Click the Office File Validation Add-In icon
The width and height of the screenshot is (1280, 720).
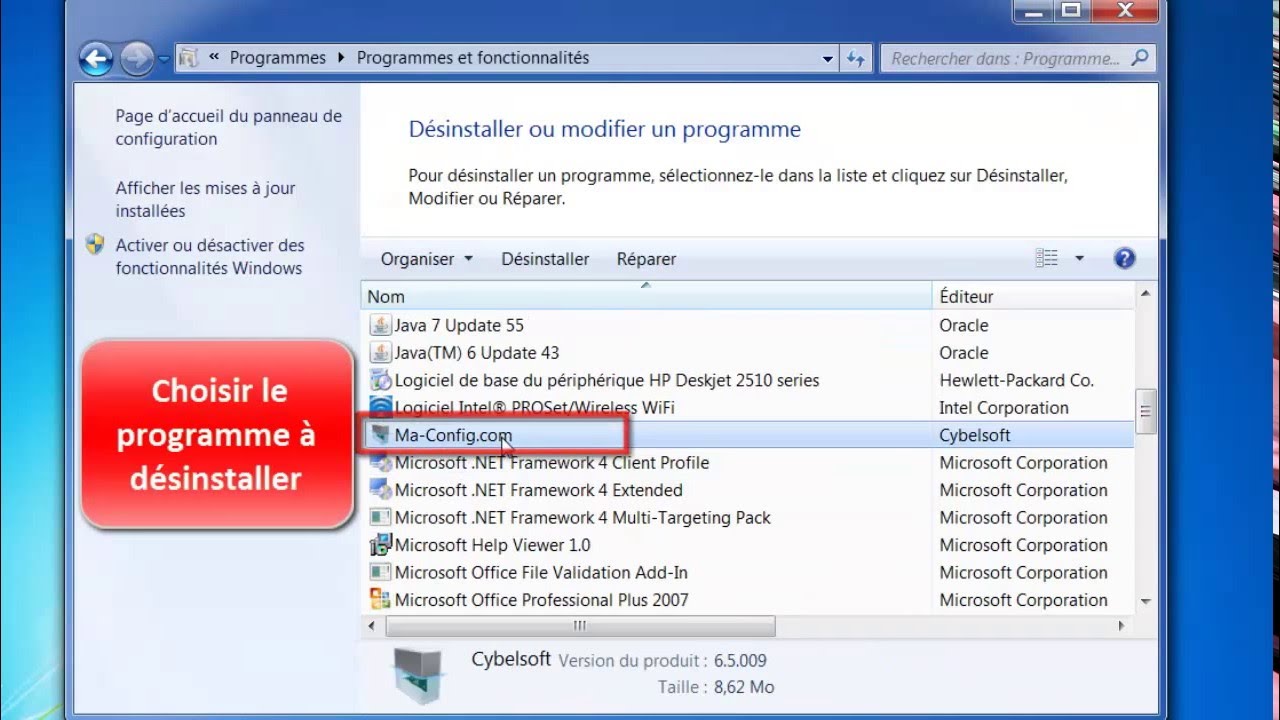tap(380, 573)
